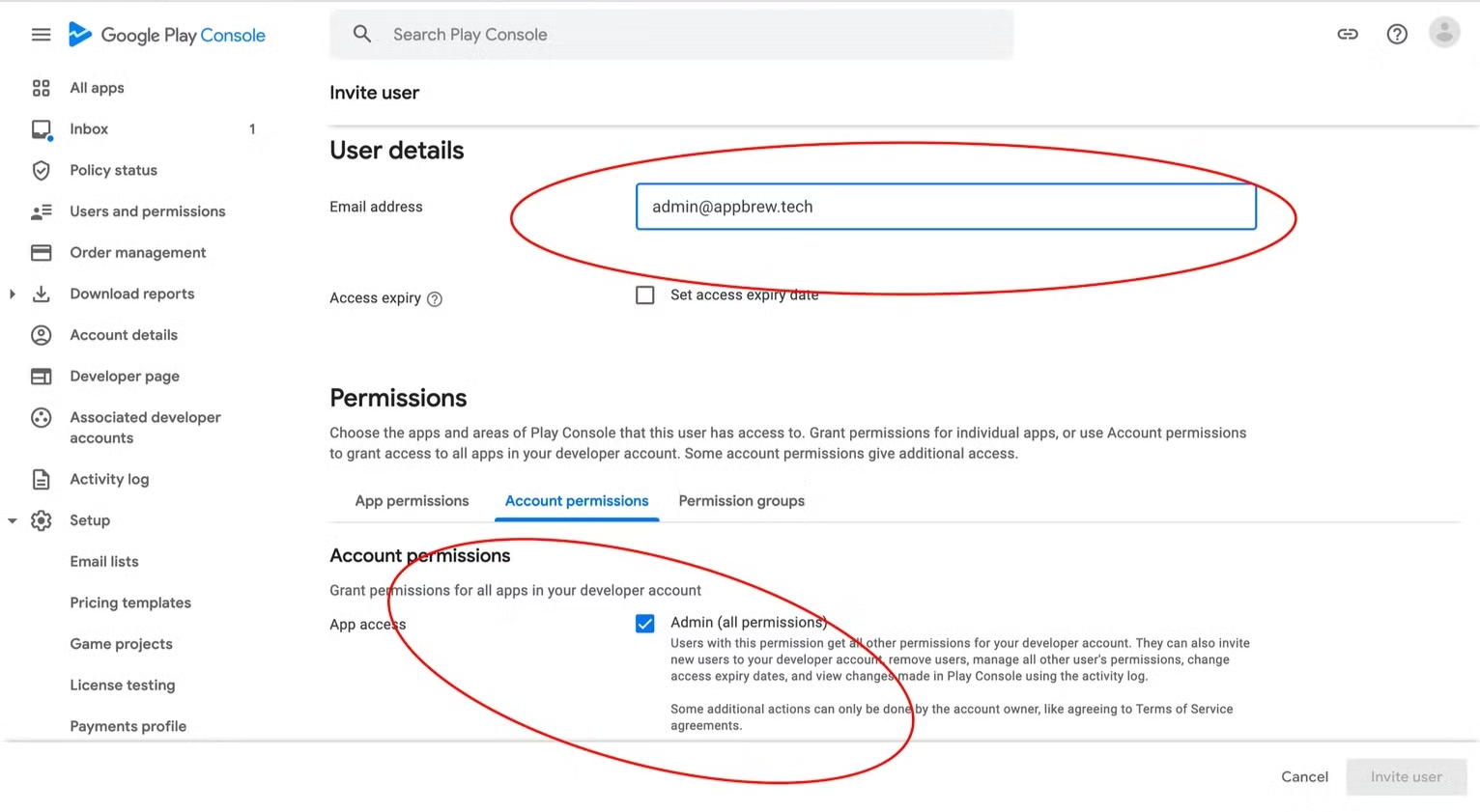Click the Developer page icon
The image size is (1480, 812).
coord(41,377)
